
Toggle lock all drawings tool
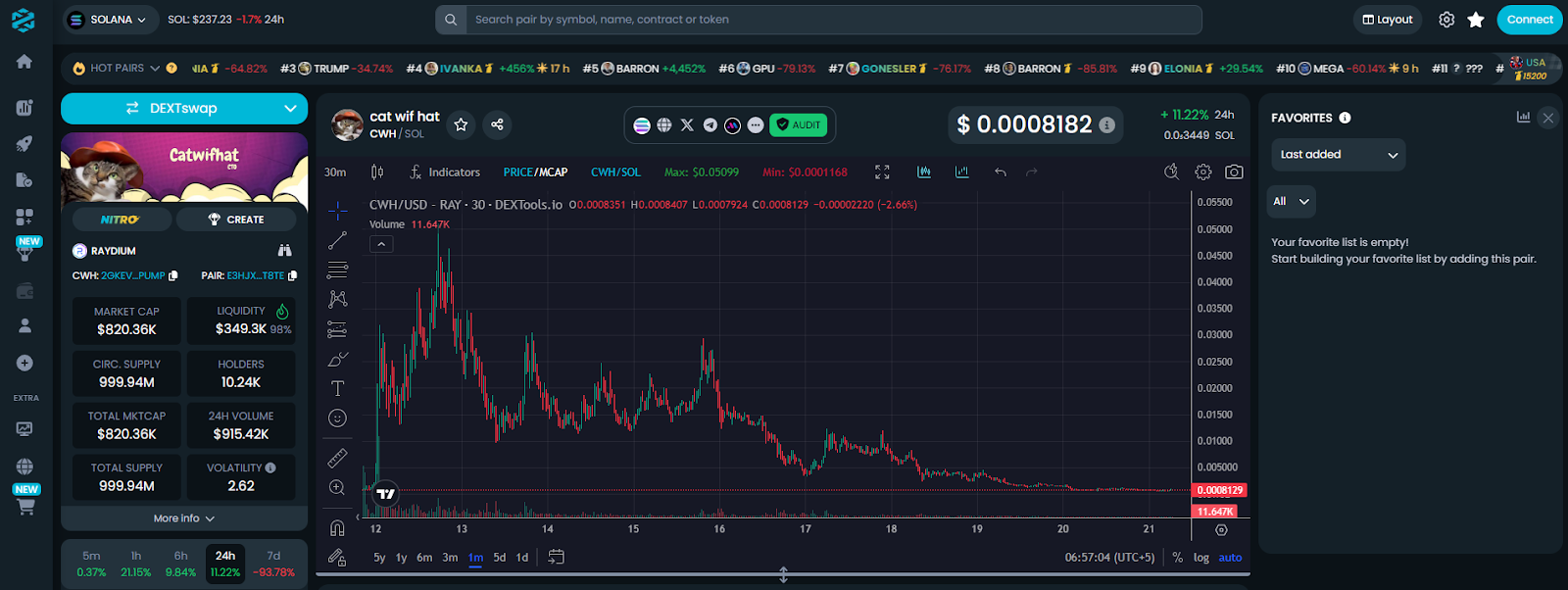337,558
